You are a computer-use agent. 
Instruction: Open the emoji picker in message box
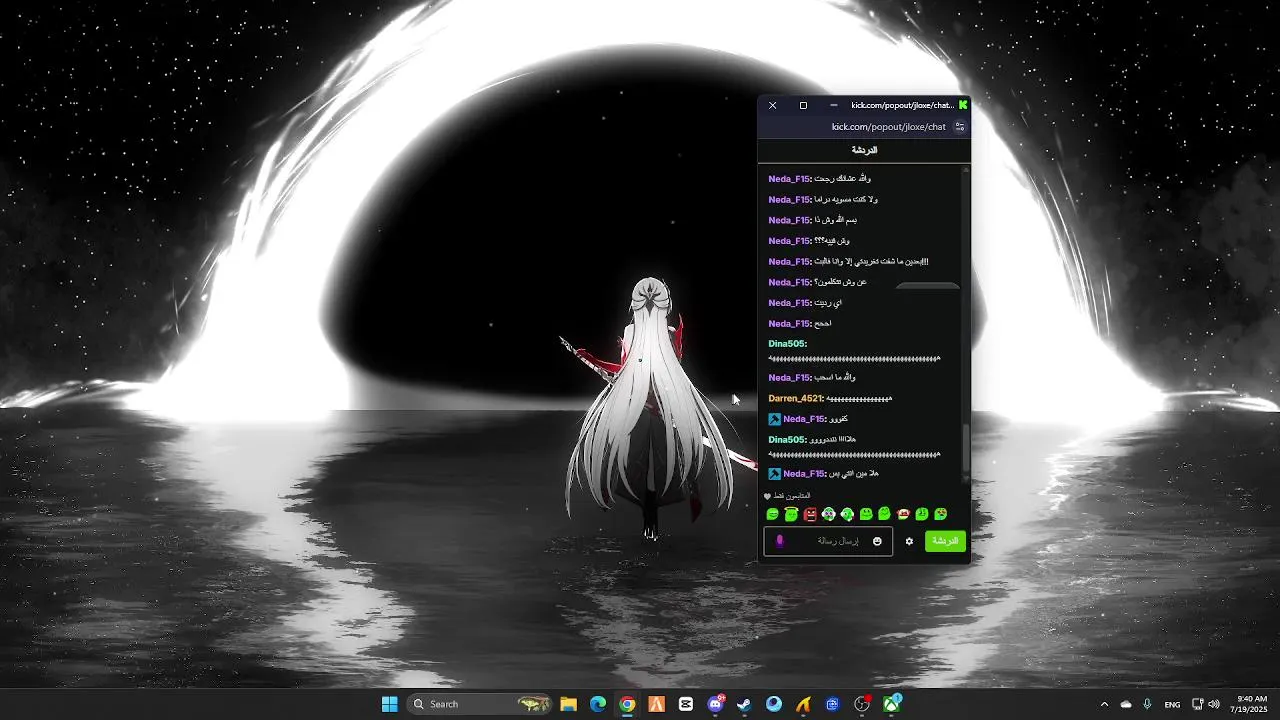click(x=877, y=541)
